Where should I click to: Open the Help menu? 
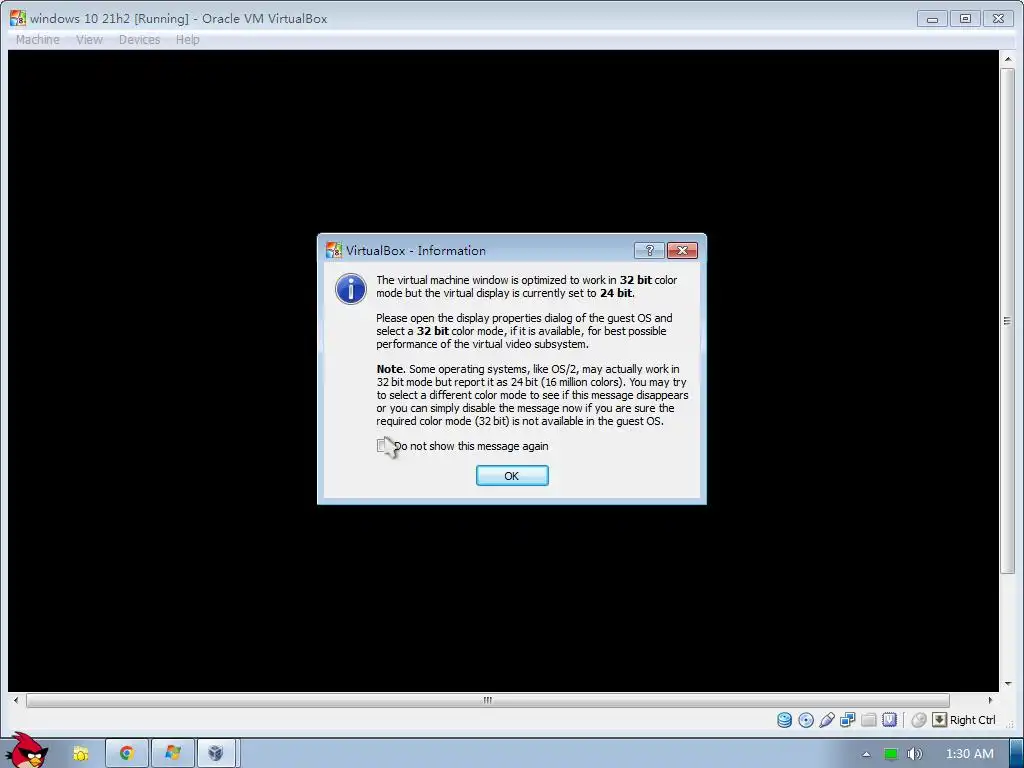pyautogui.click(x=187, y=40)
